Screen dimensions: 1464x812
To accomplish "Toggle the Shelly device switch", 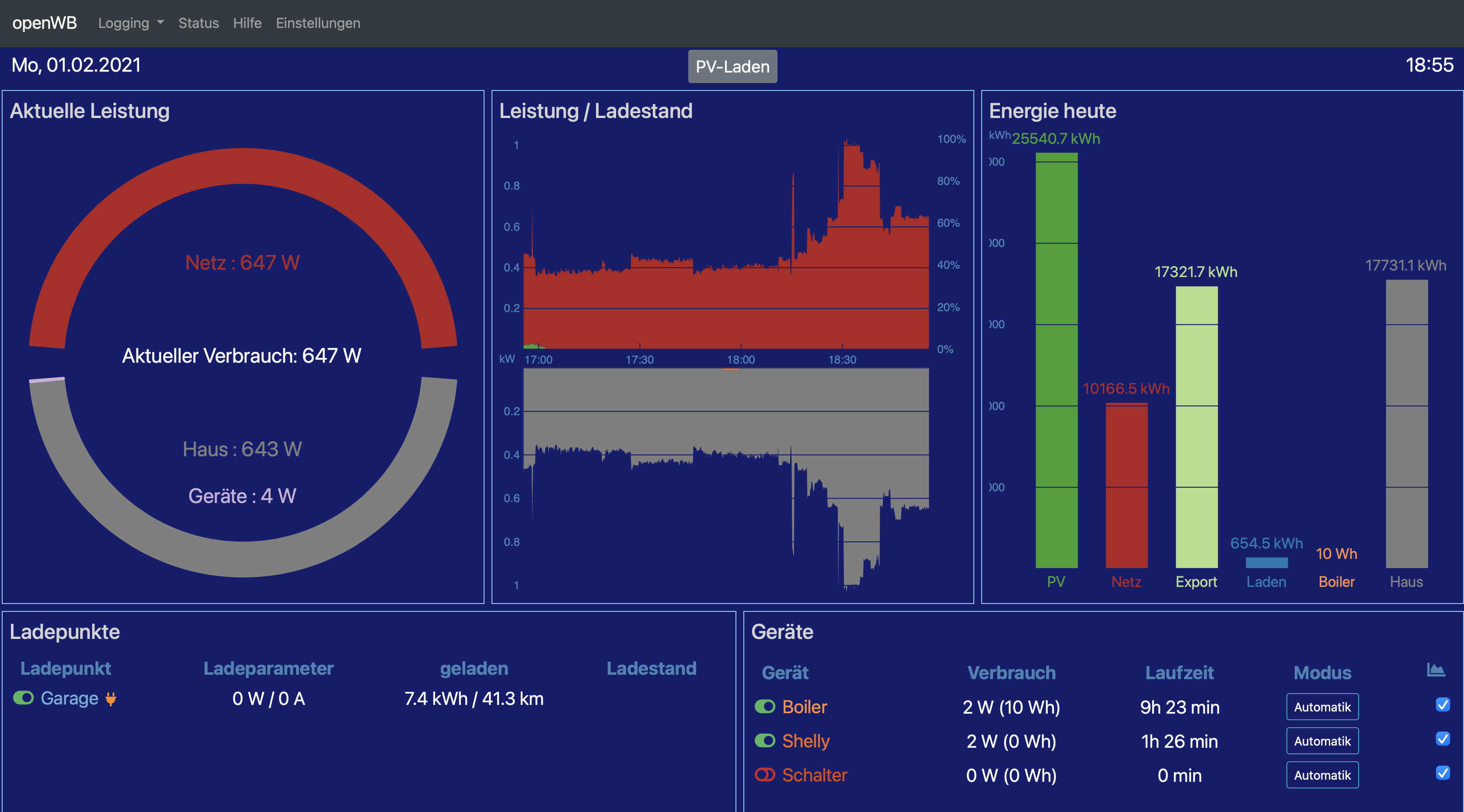I will pos(764,740).
